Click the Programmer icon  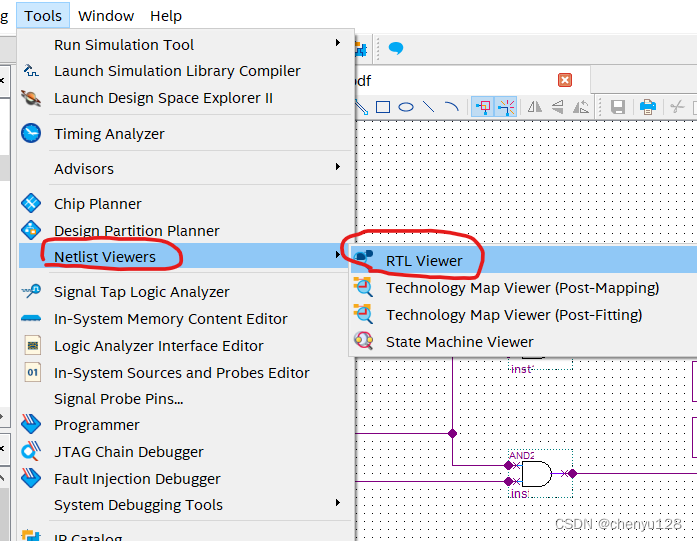point(31,424)
